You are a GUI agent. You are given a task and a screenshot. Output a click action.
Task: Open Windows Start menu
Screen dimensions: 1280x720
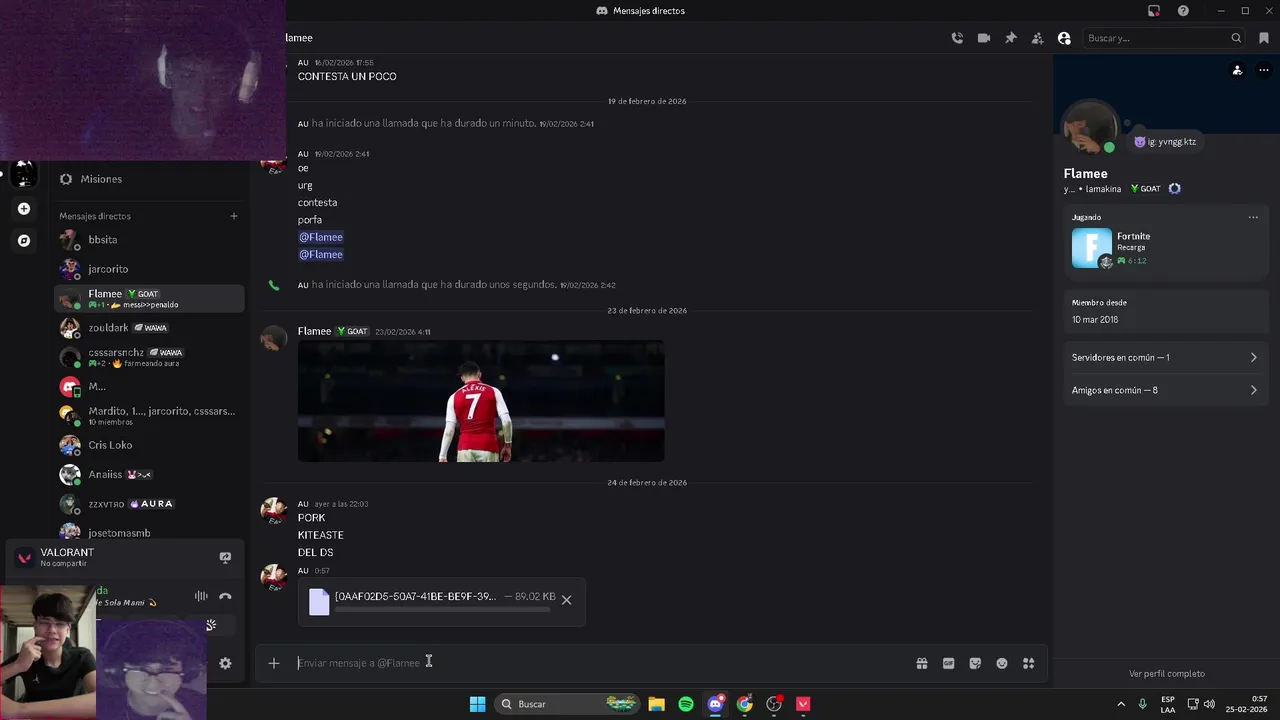tap(477, 704)
